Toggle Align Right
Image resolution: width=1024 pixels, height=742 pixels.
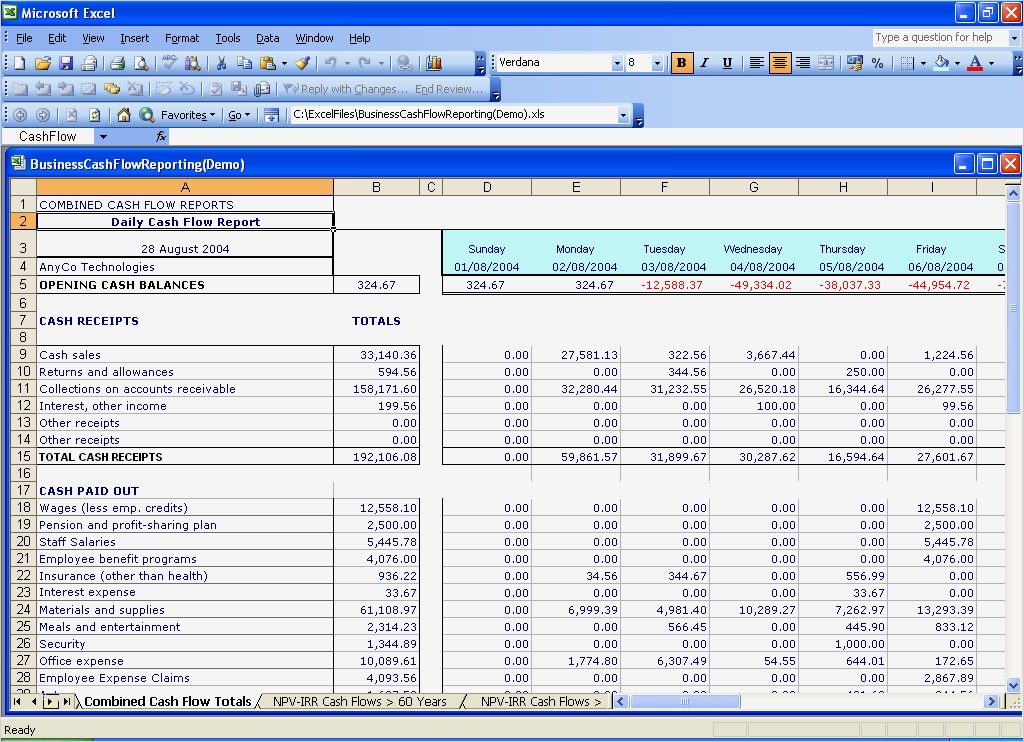coord(803,63)
